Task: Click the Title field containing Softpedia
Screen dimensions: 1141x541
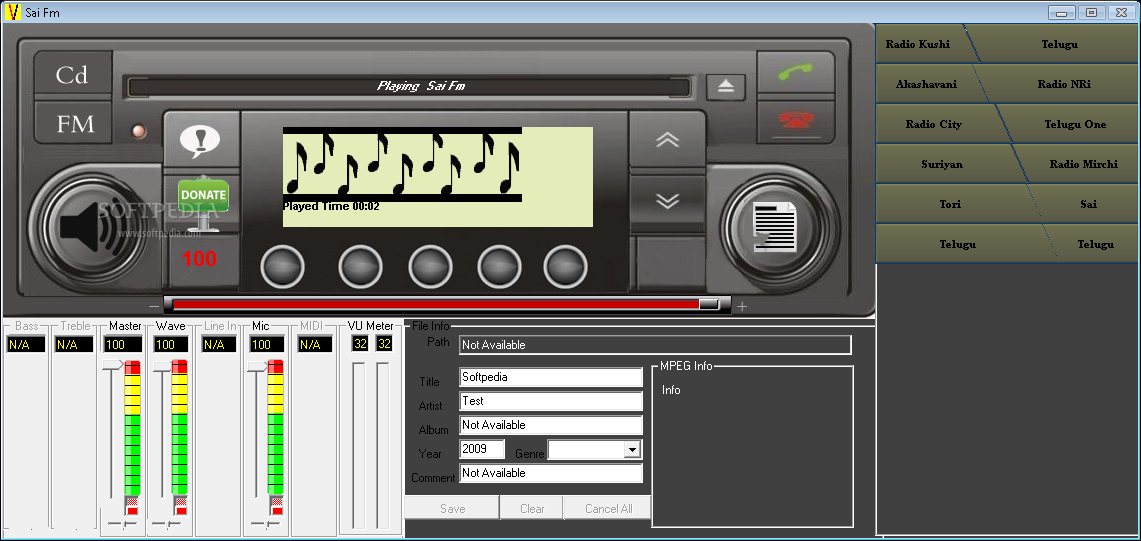Action: [551, 377]
